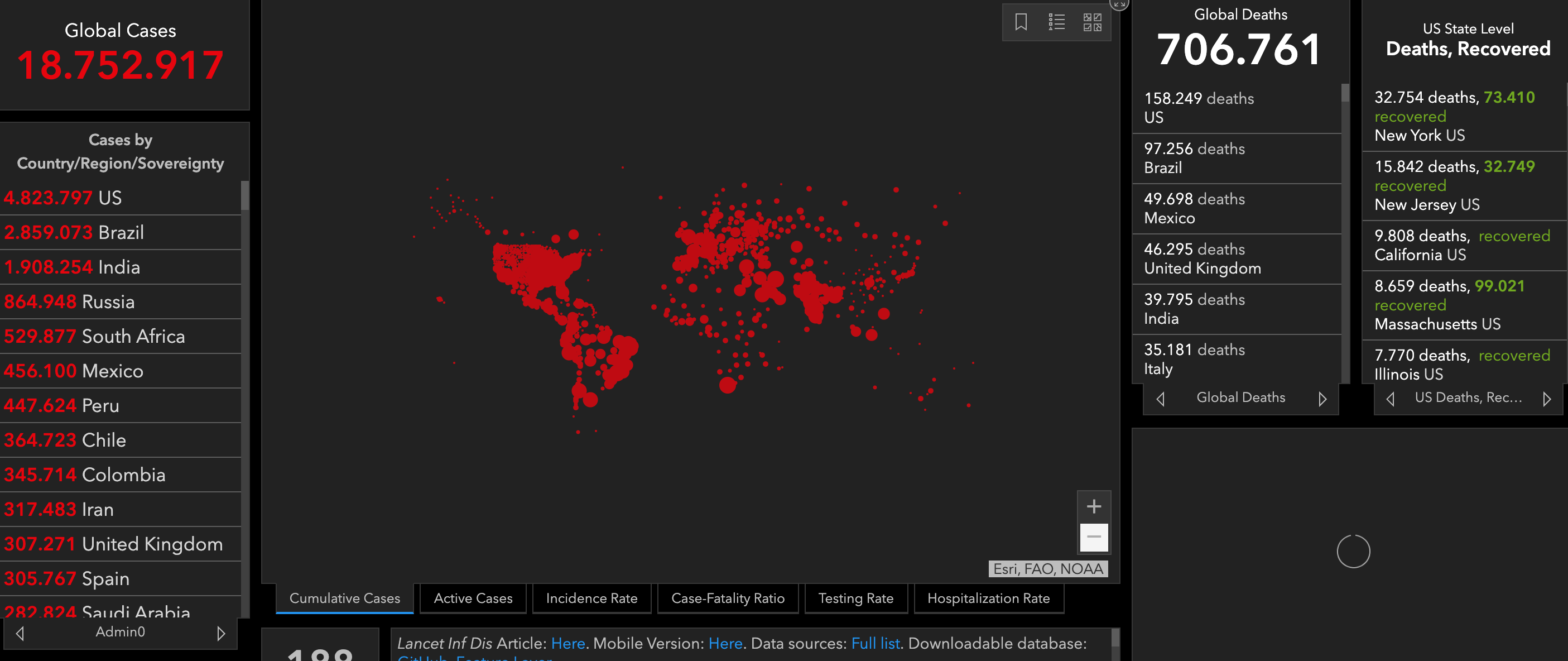Open the Case-Fatality Ratio tab
Screen dimensions: 1568x661
[x=728, y=598]
